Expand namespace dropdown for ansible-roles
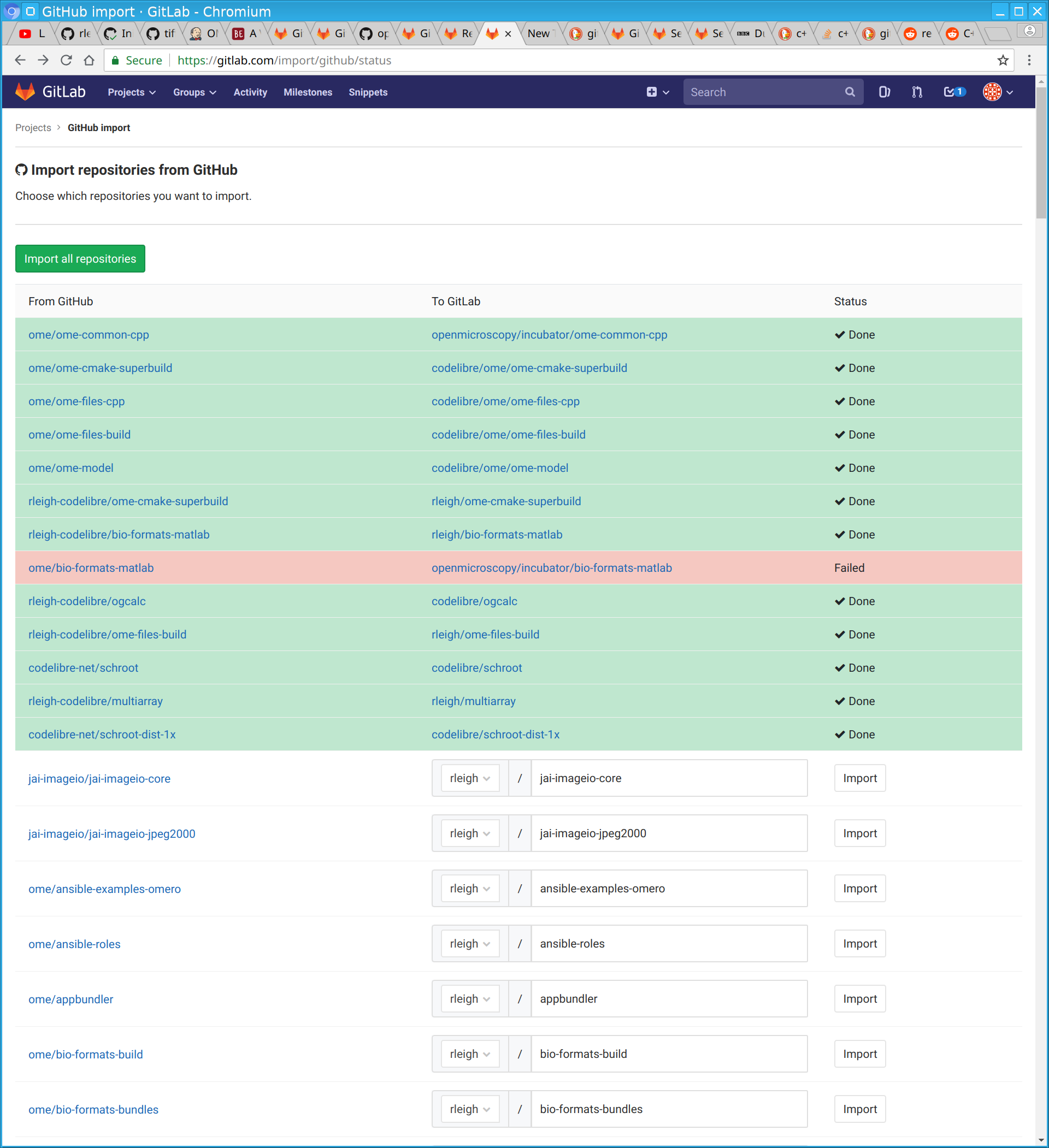1049x1148 pixels. 470,944
